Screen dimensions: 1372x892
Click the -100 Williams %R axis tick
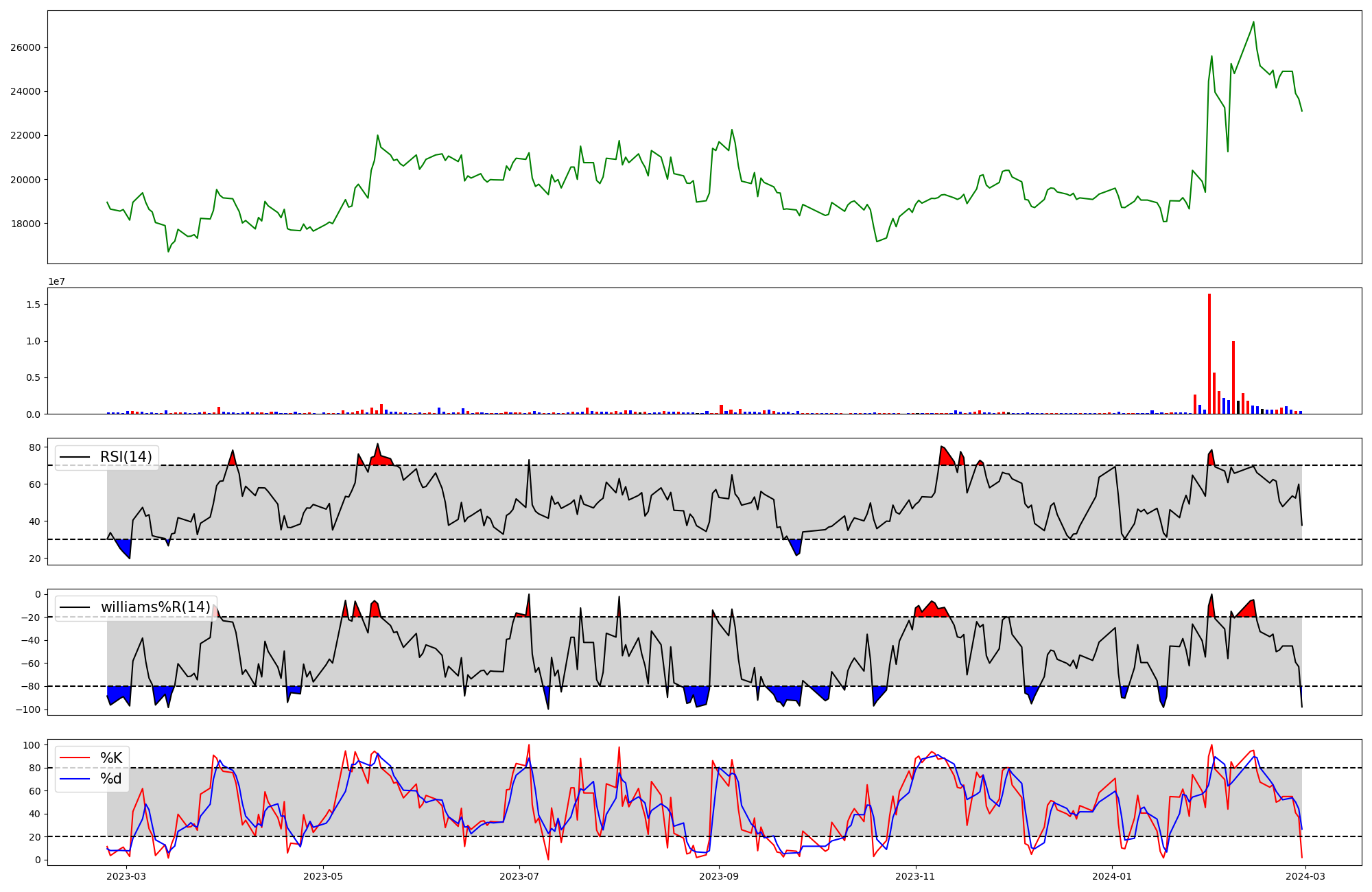click(29, 709)
